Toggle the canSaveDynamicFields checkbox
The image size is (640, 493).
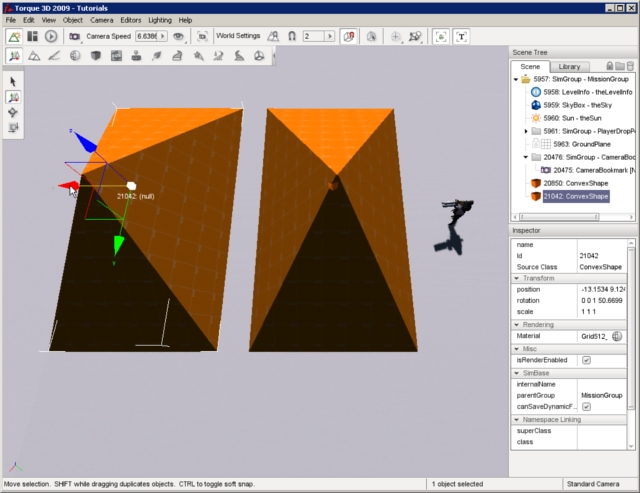[x=586, y=407]
